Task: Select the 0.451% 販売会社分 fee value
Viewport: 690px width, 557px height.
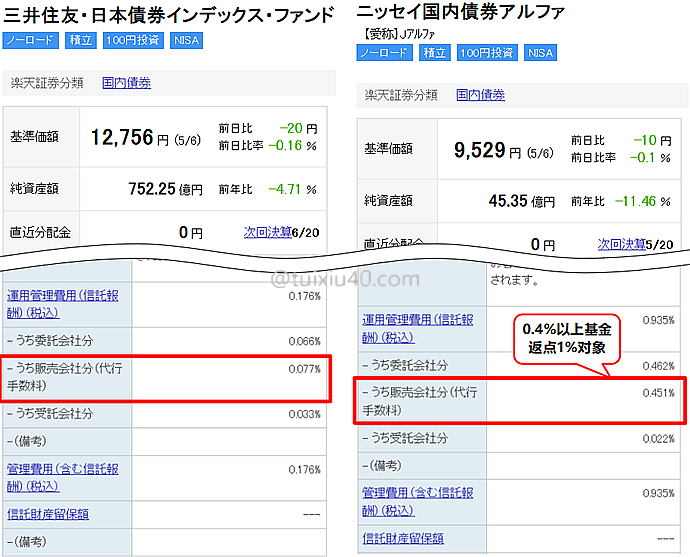Action: pos(658,393)
